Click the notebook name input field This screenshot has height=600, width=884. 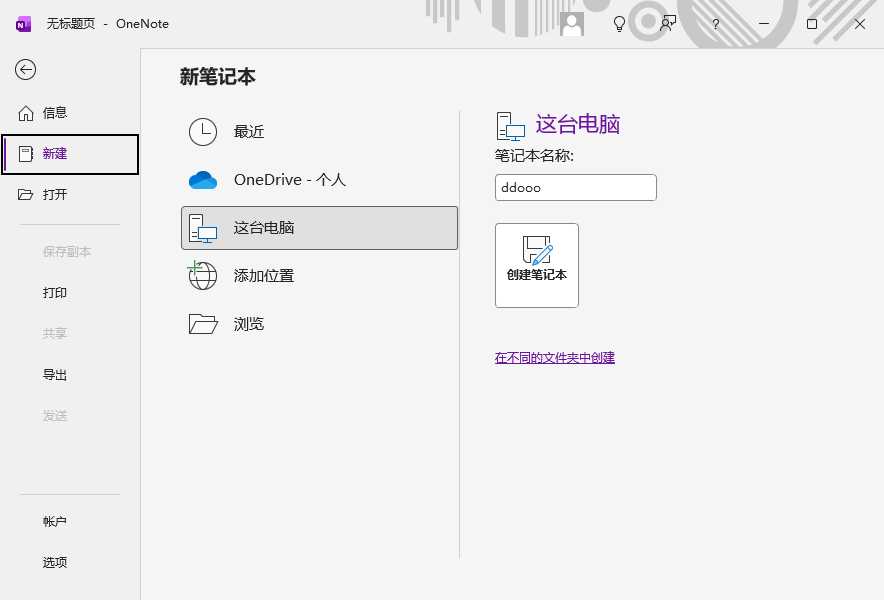576,187
